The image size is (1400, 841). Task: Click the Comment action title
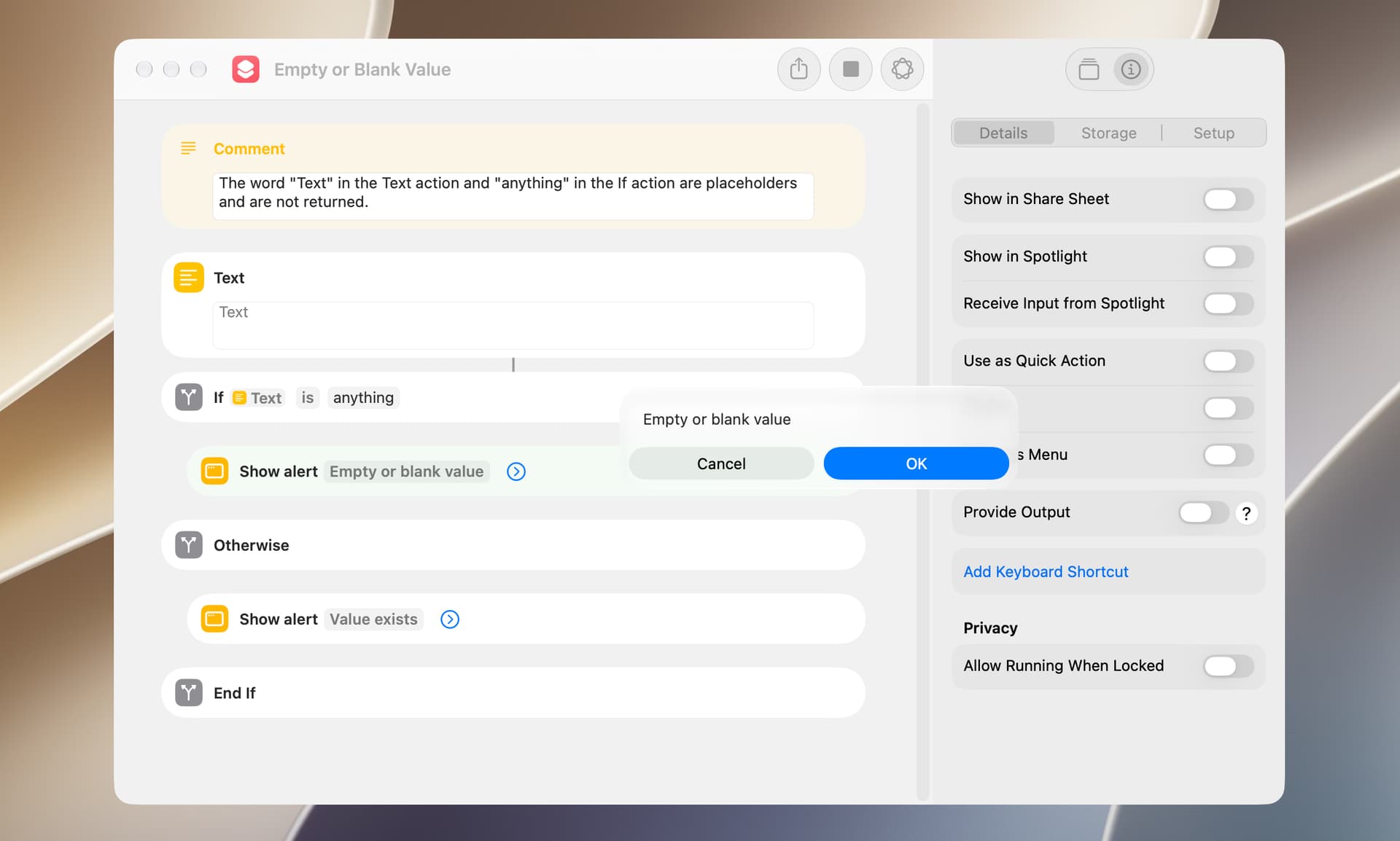coord(249,149)
